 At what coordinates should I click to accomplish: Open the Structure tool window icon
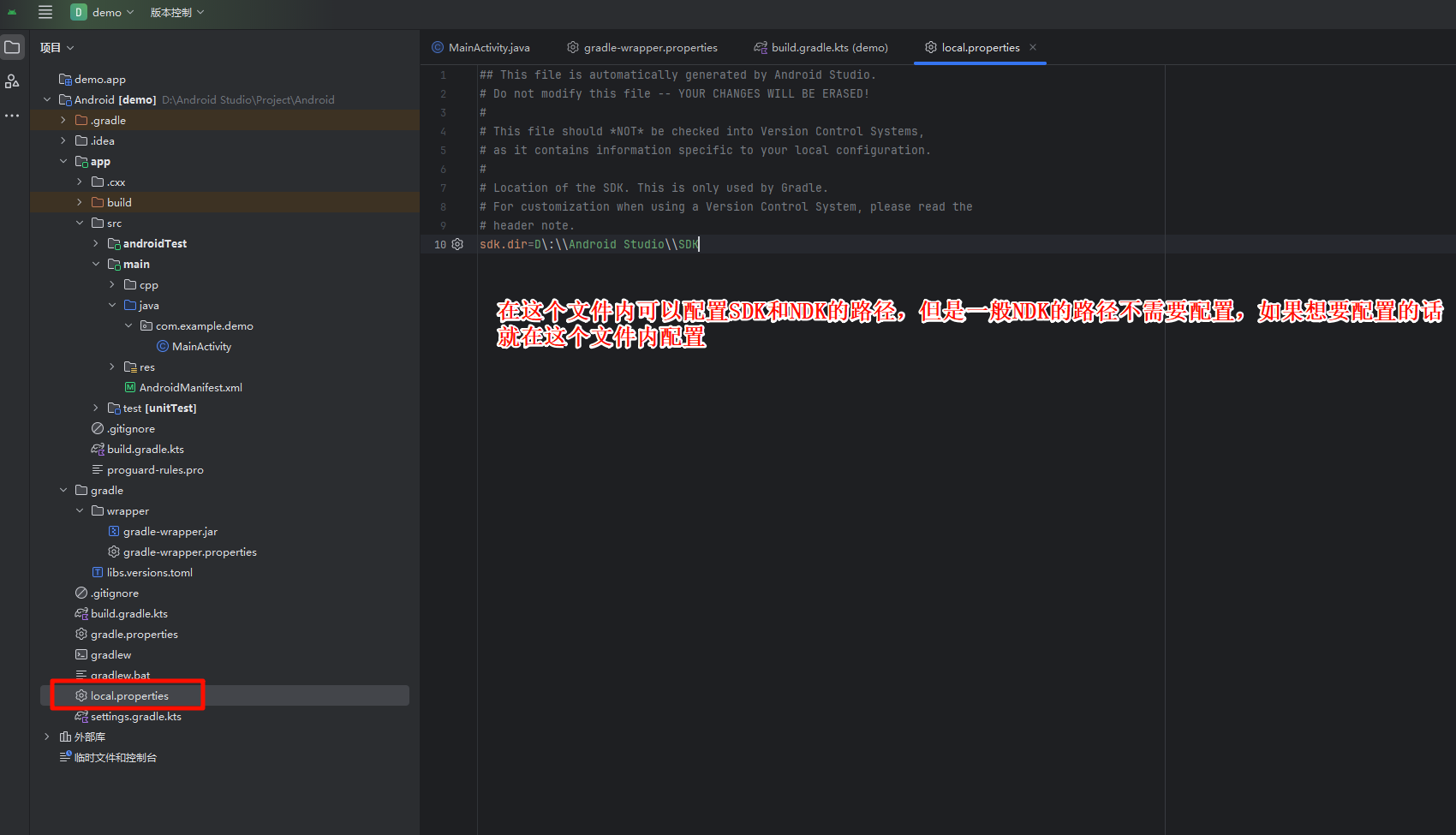tap(12, 81)
